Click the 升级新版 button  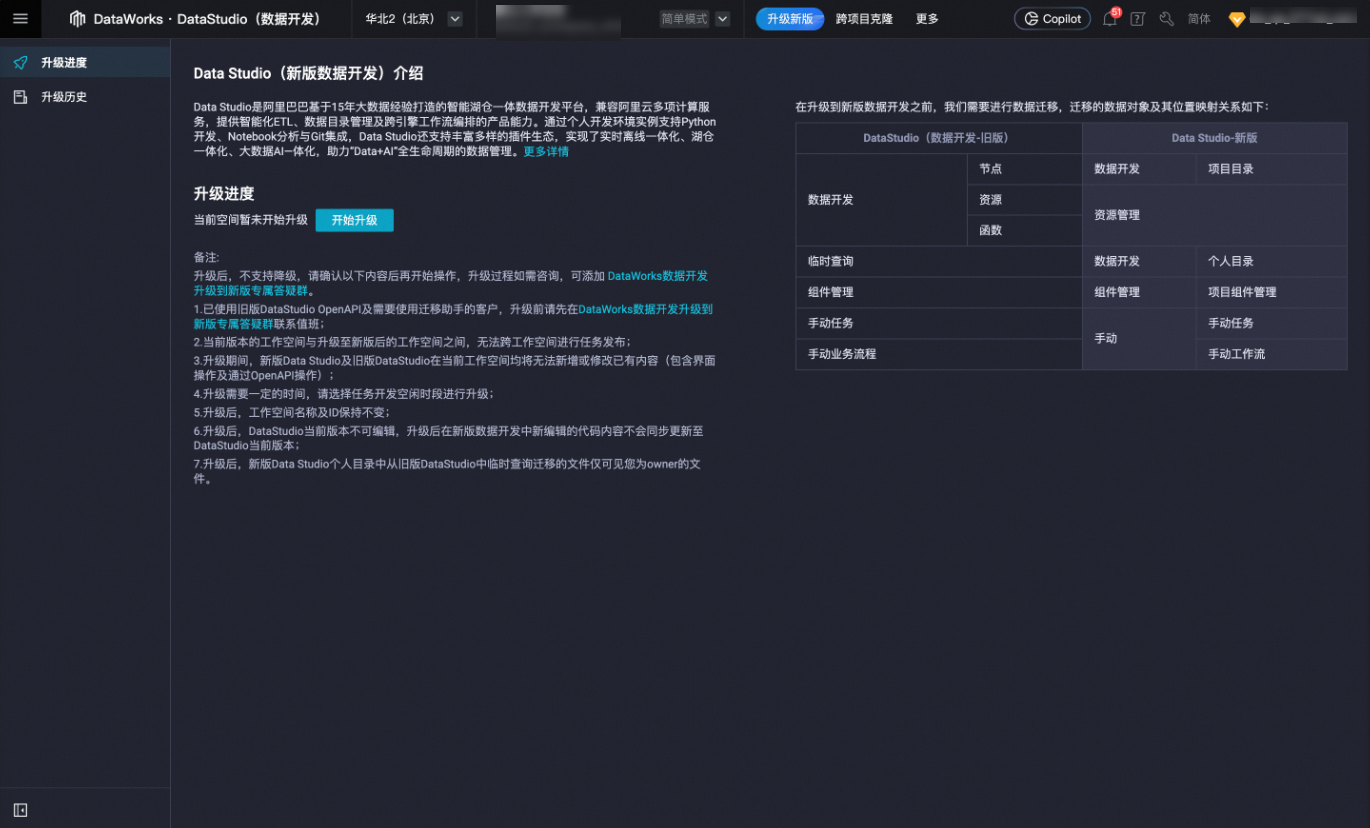point(790,18)
